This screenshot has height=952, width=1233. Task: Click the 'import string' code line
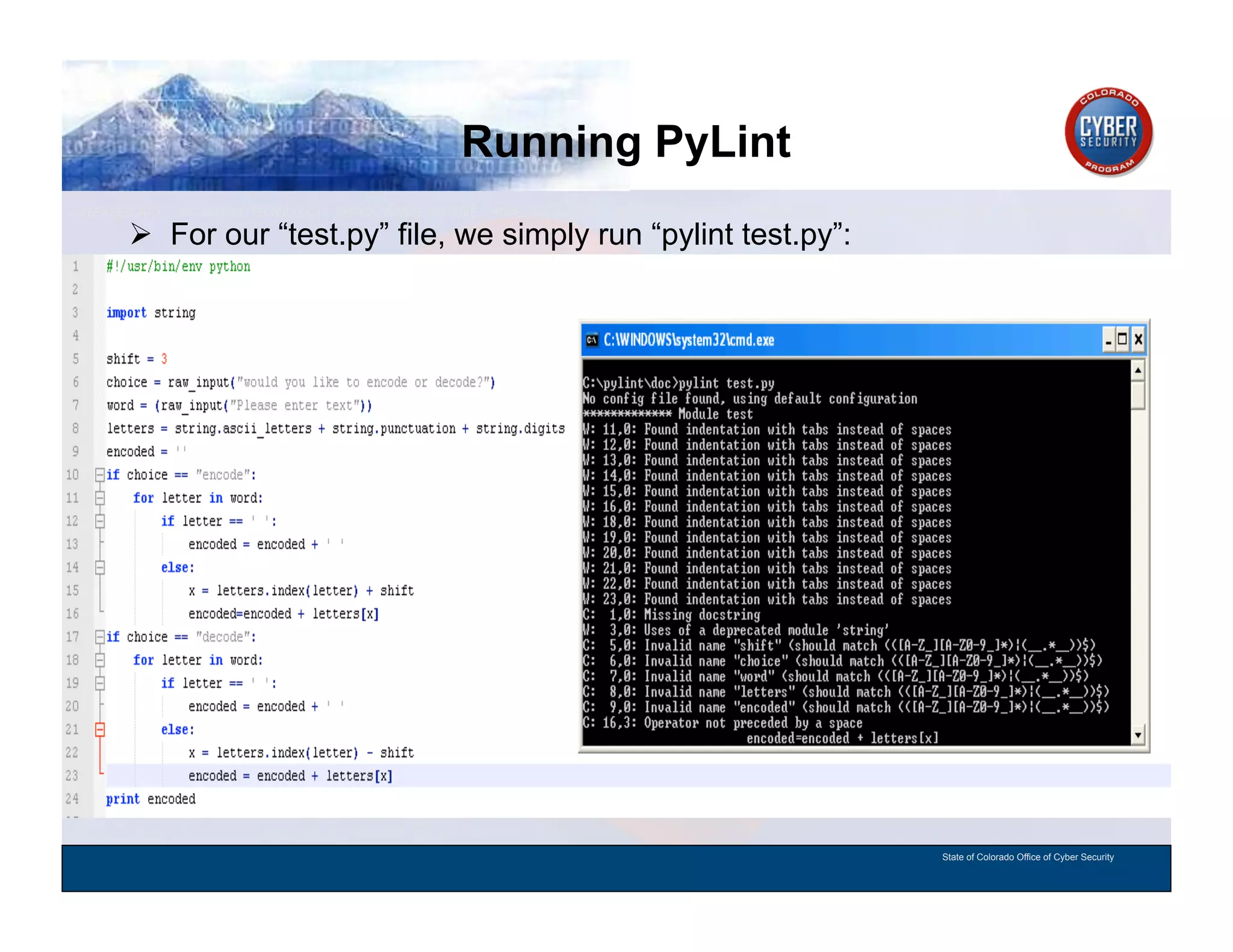151,313
